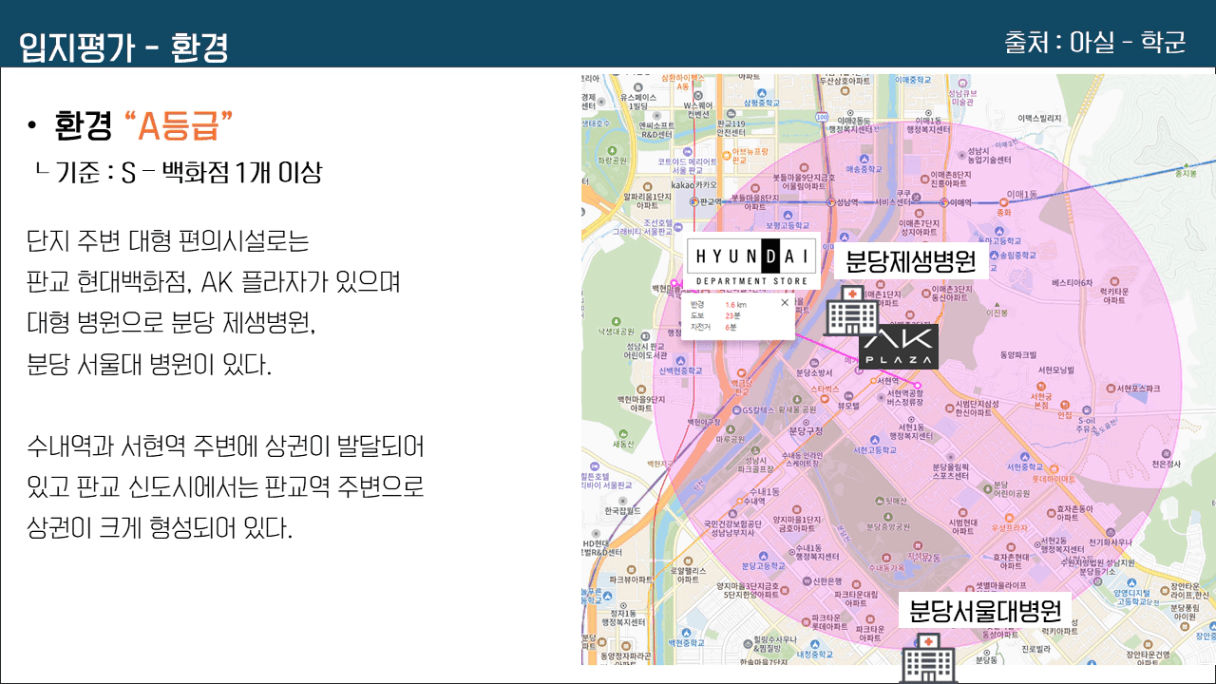Click the 분당올림픽 스포츠센터 marker
Image resolution: width=1216 pixels, height=684 pixels.
pyautogui.click(x=950, y=459)
